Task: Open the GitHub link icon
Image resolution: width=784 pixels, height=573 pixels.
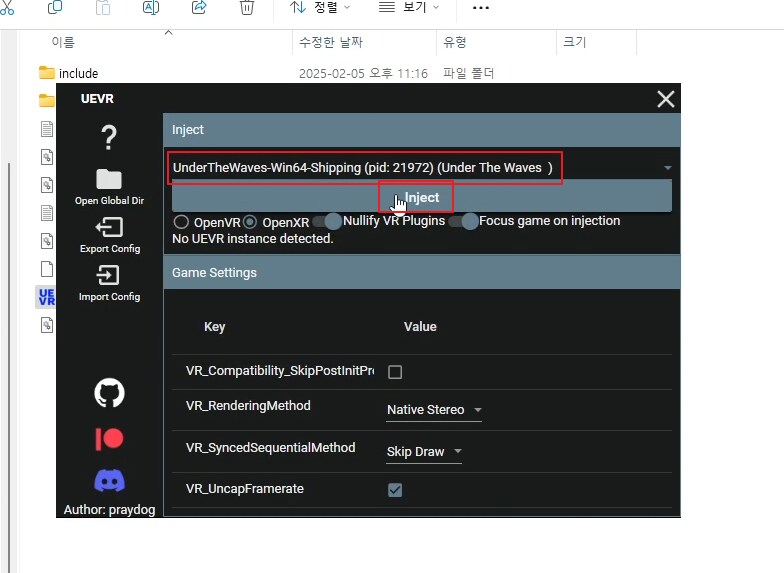Action: click(x=110, y=392)
